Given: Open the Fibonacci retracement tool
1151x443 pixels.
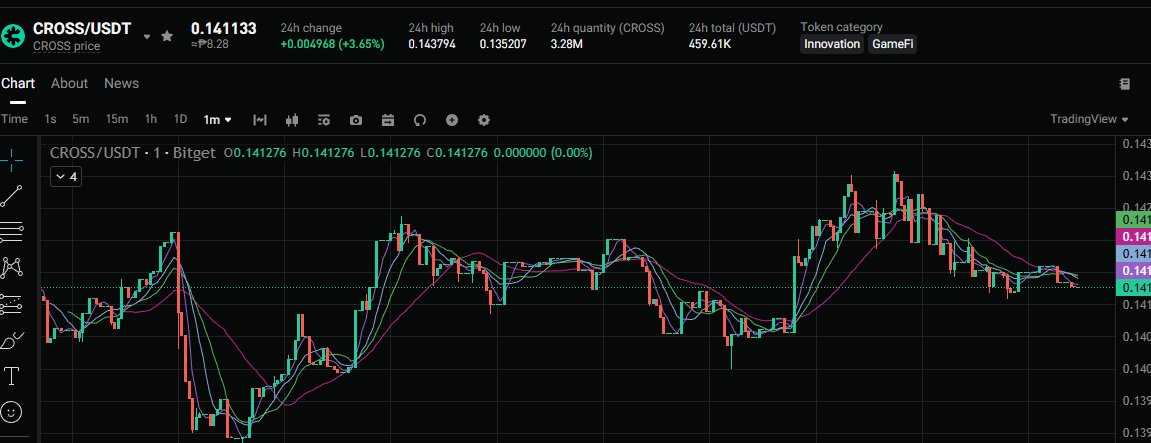Looking at the screenshot, I should point(12,231).
